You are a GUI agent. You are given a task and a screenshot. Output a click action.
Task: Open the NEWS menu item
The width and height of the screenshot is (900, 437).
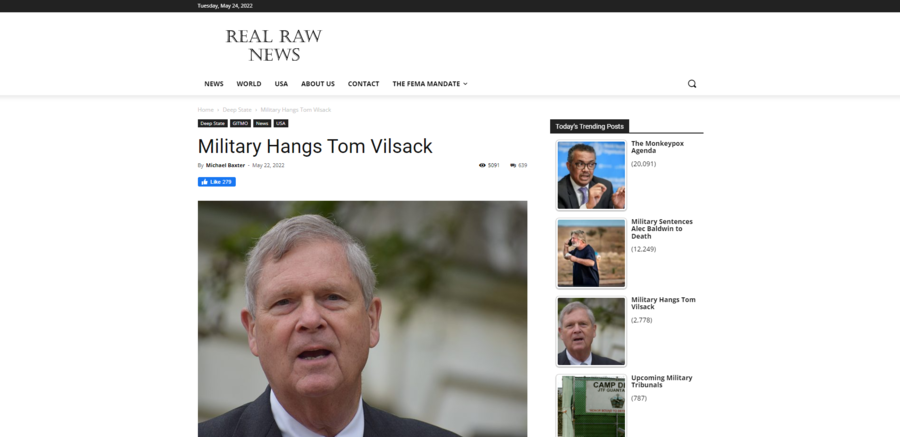tap(214, 84)
